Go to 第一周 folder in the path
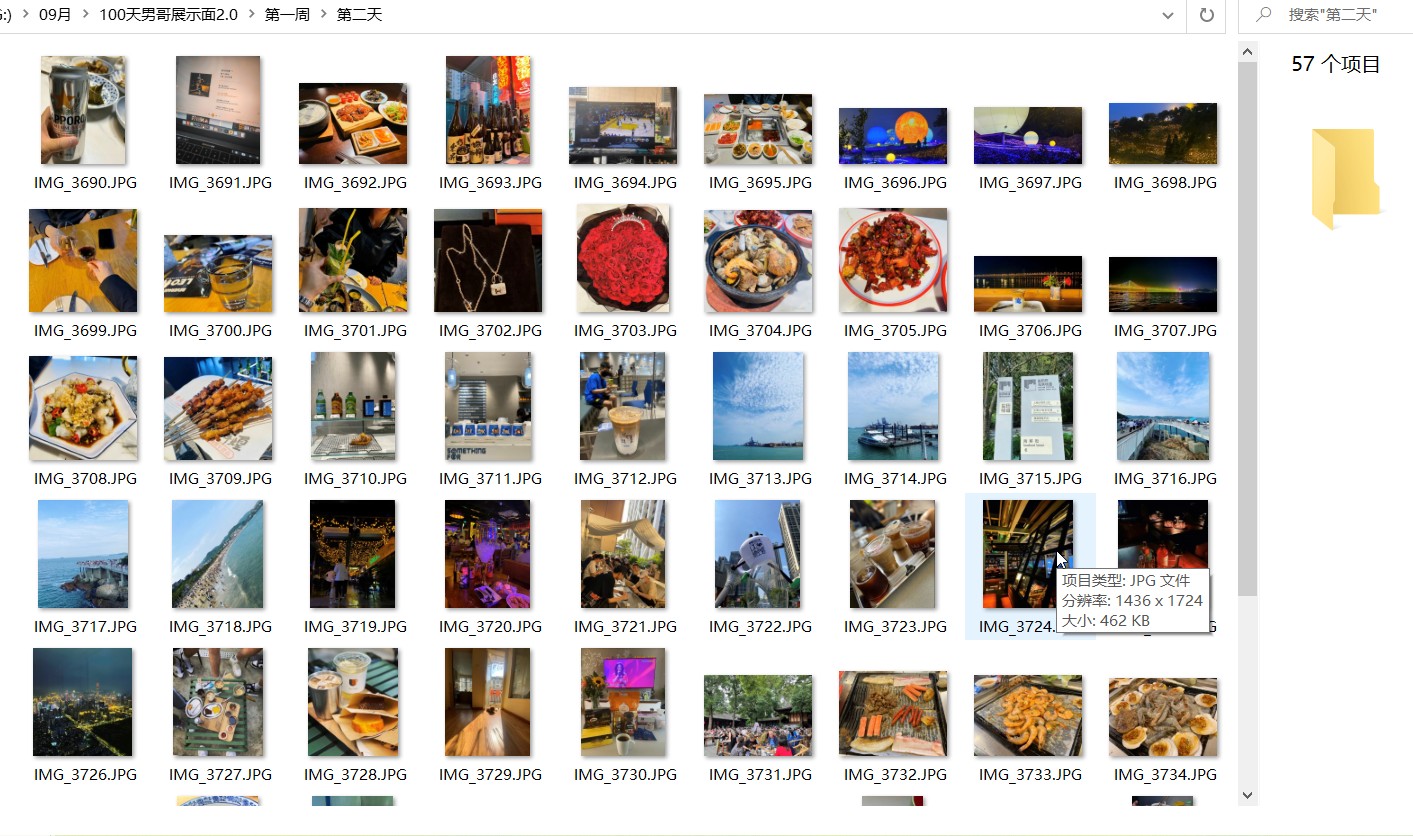Viewport: 1413px width, 836px height. click(287, 15)
